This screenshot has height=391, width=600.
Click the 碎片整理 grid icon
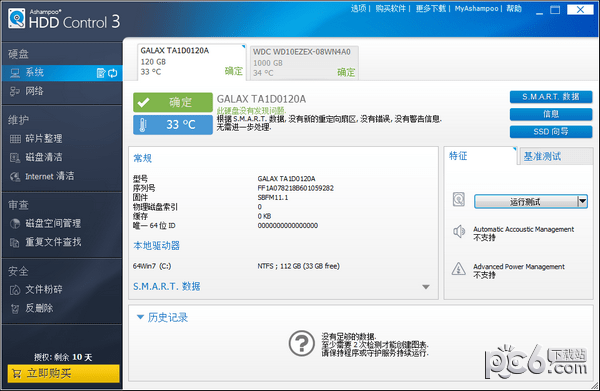(x=15, y=138)
